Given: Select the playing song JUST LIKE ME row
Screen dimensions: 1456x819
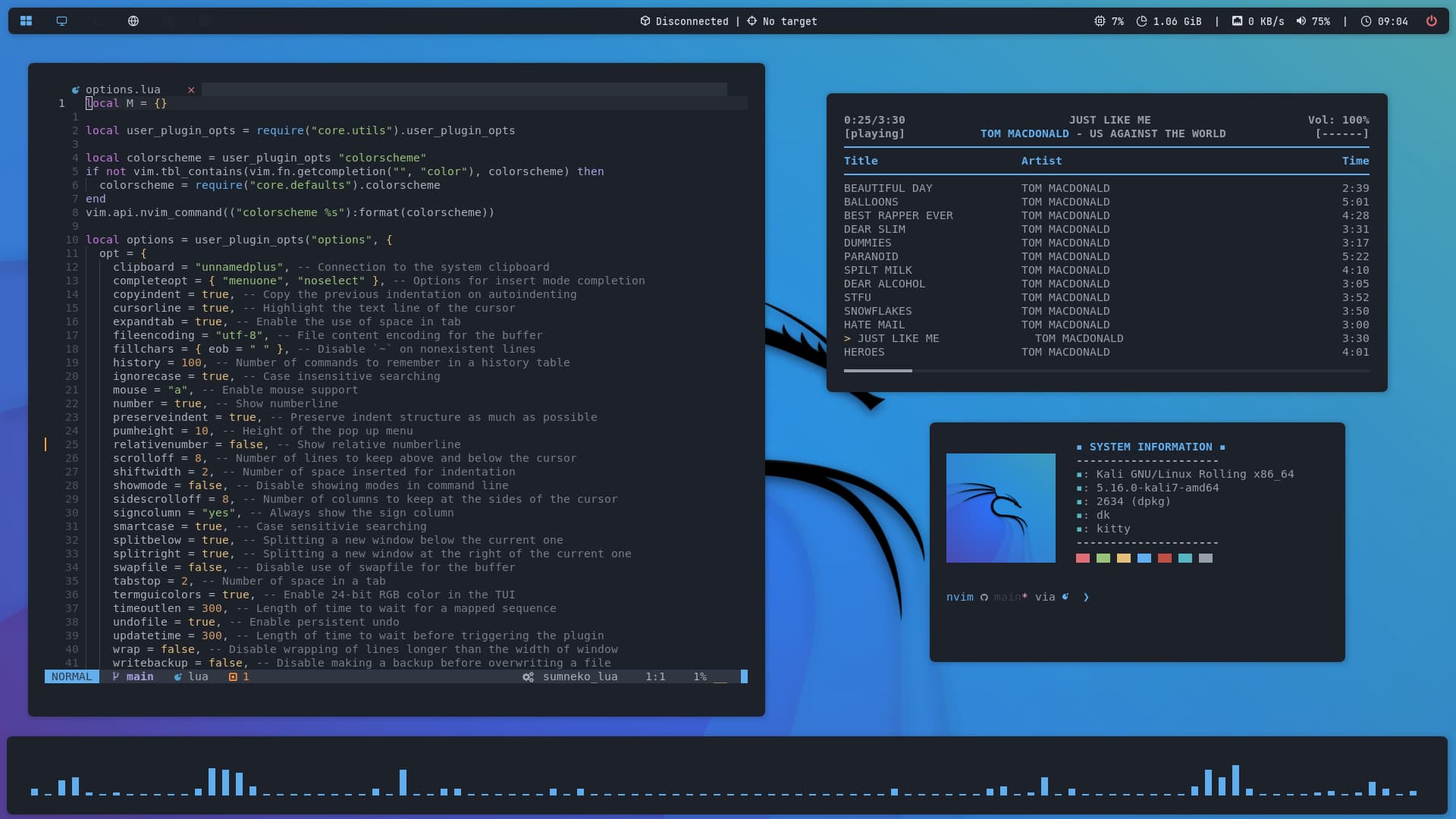Looking at the screenshot, I should (1106, 338).
